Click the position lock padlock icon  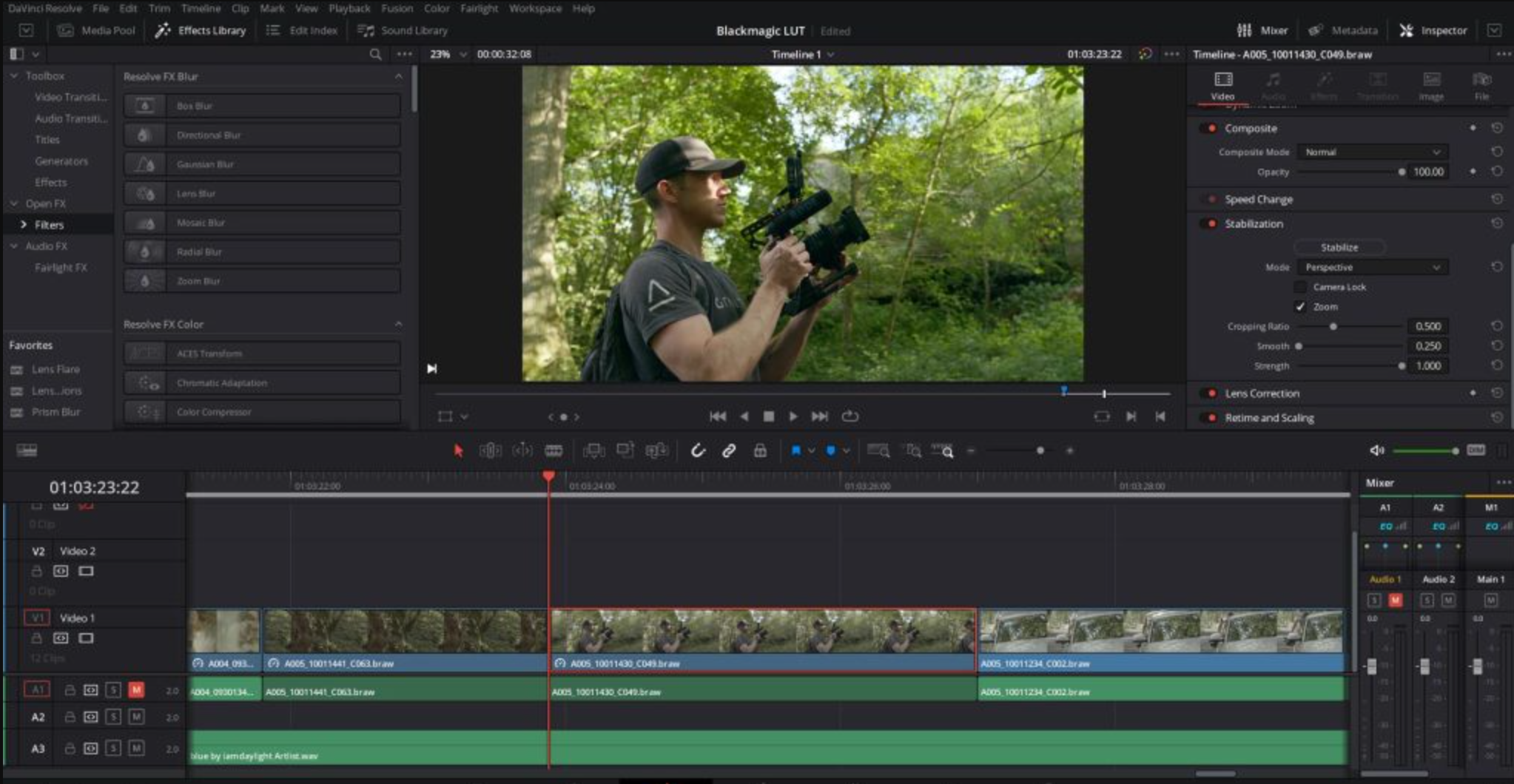click(x=760, y=450)
